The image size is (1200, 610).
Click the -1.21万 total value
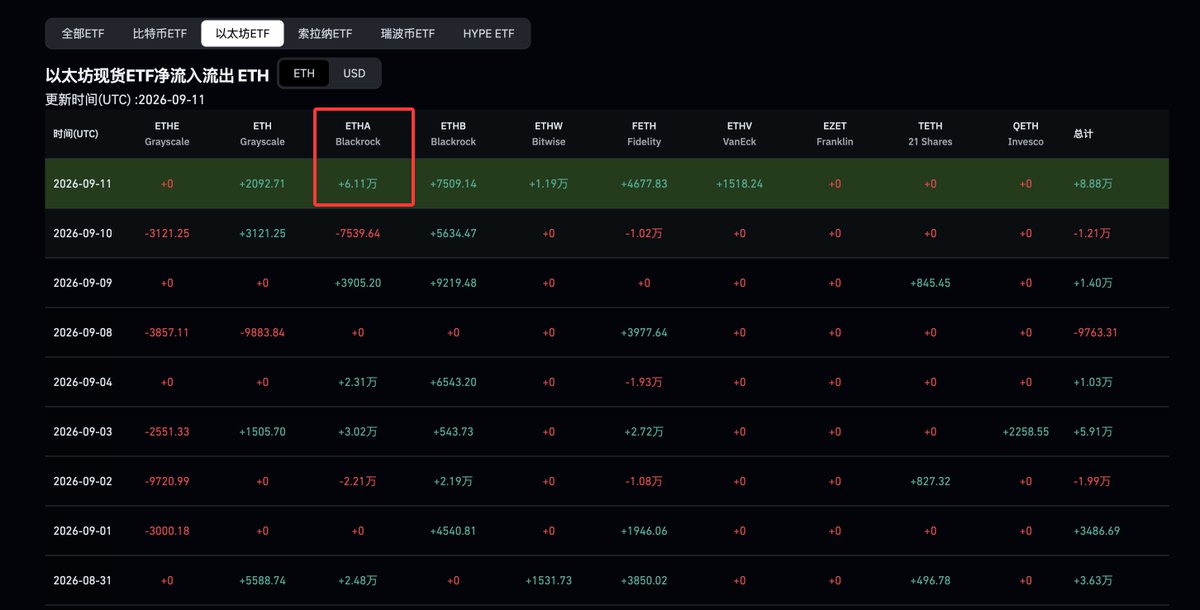tap(1092, 233)
